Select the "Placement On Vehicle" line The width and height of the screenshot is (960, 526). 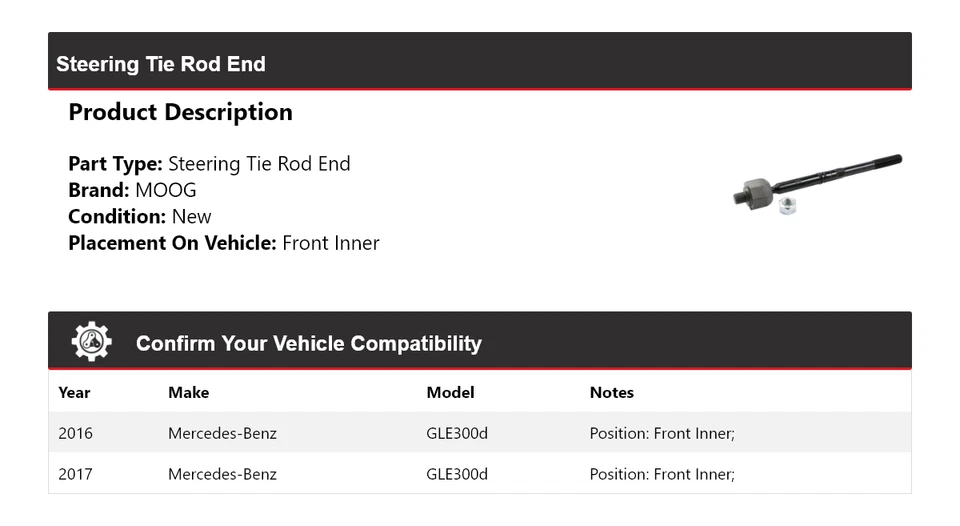[x=224, y=243]
